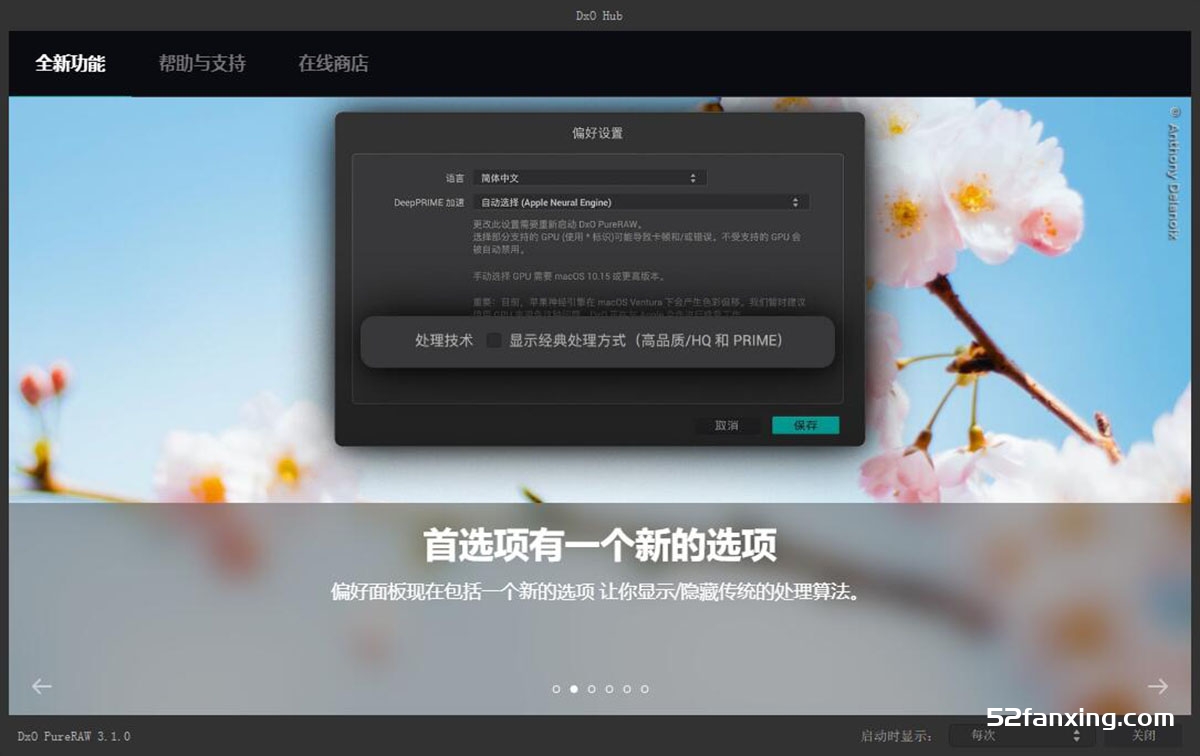Click the 保存 button to save preferences
This screenshot has height=756, width=1200.
[x=805, y=425]
